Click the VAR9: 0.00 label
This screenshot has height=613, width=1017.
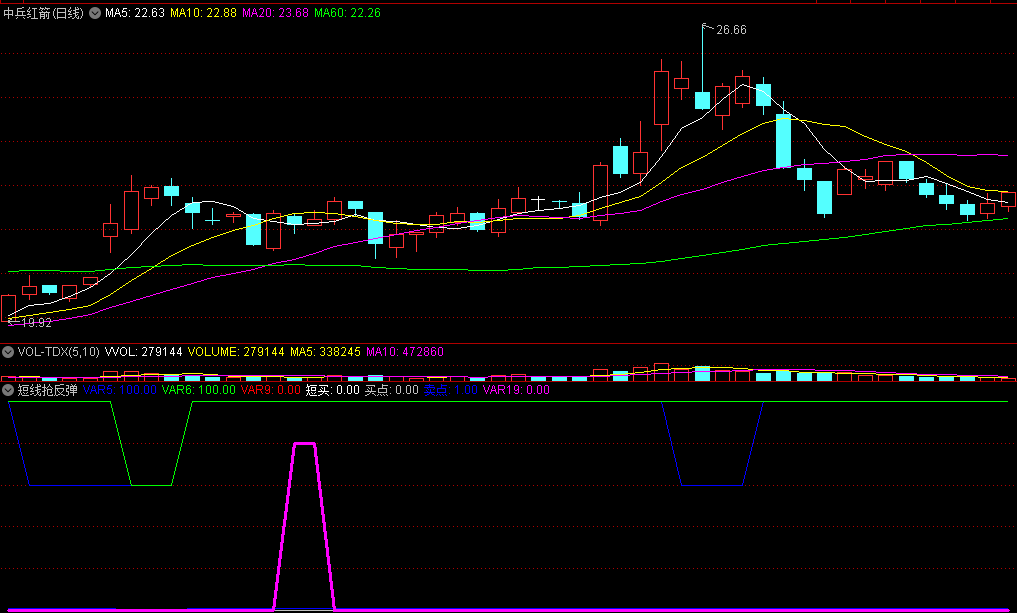(270, 390)
